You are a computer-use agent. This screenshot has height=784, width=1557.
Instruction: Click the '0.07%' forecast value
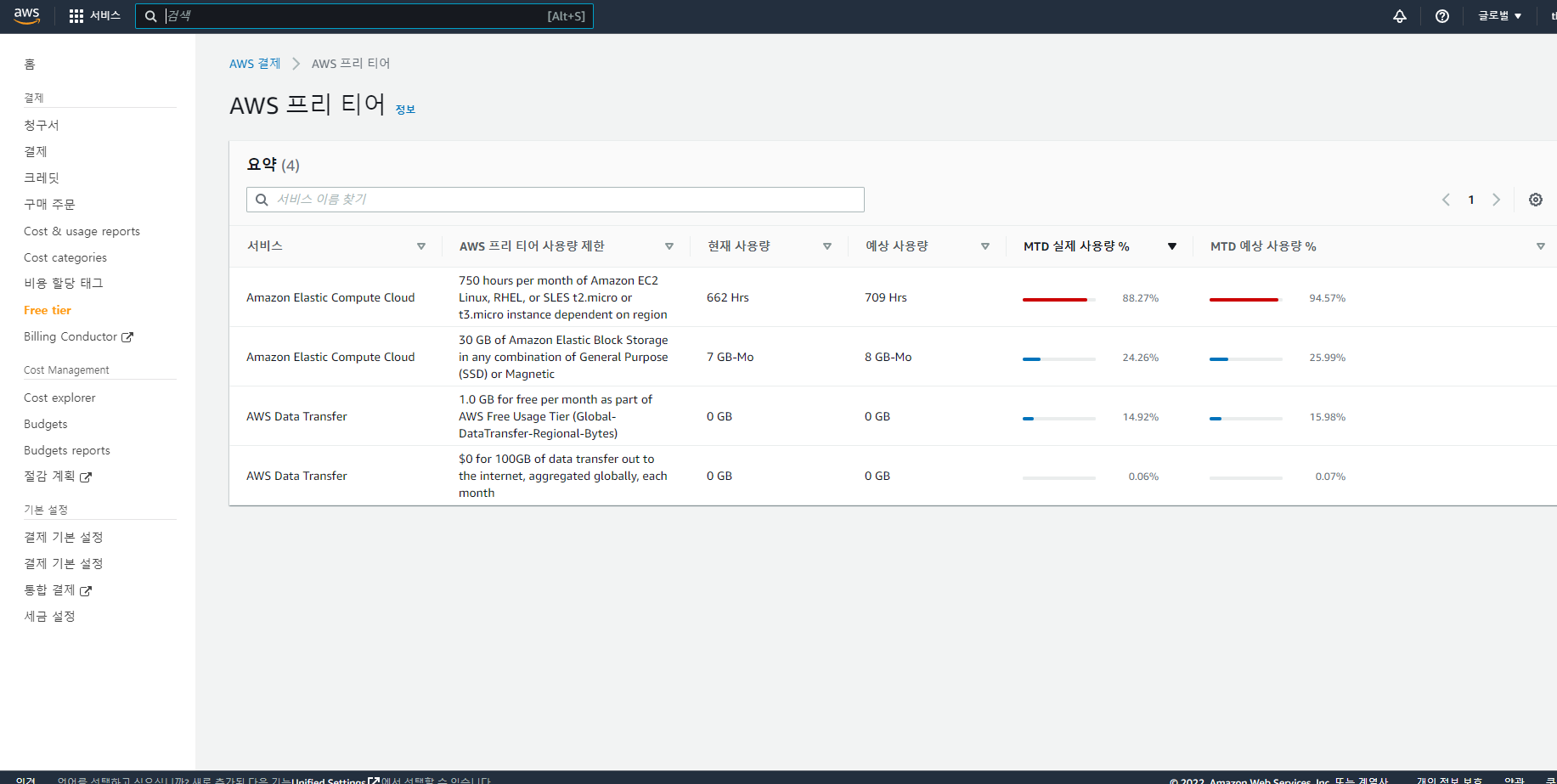click(x=1330, y=477)
